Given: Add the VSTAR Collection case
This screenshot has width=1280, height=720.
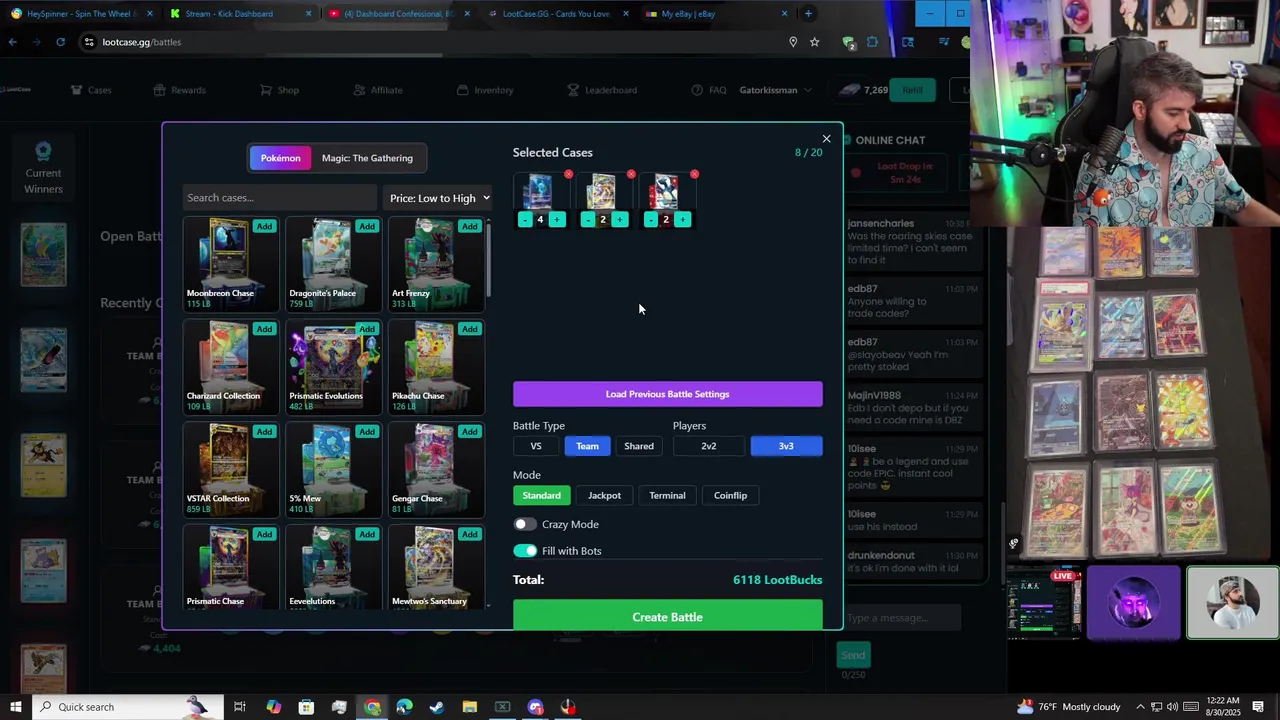Looking at the screenshot, I should 264,432.
